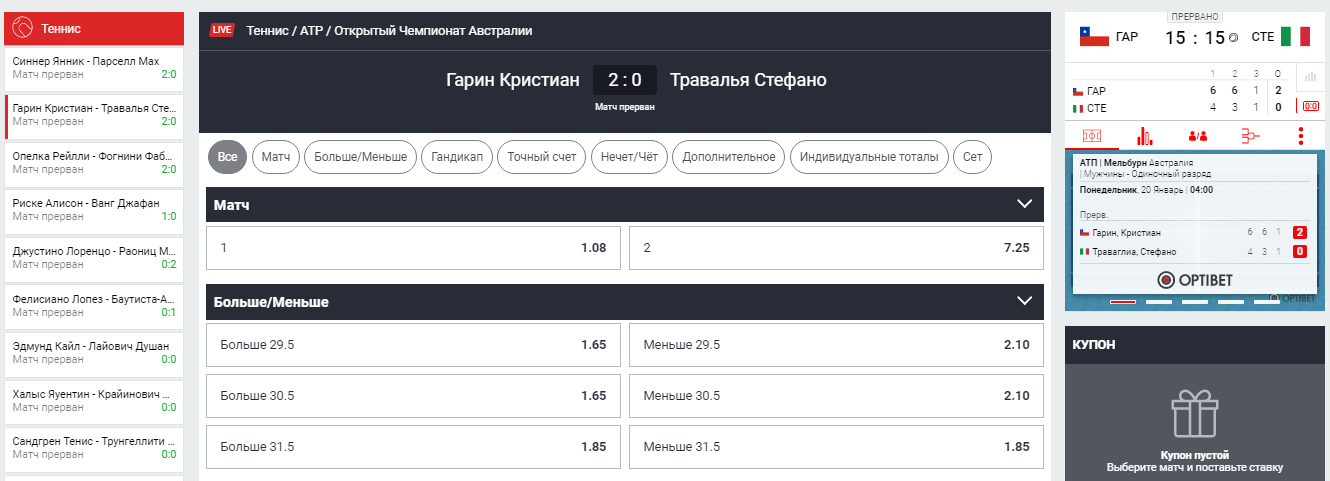Image resolution: width=1330 pixels, height=481 pixels.
Task: Click the scoreboard 0:0 icon
Action: click(x=1309, y=106)
